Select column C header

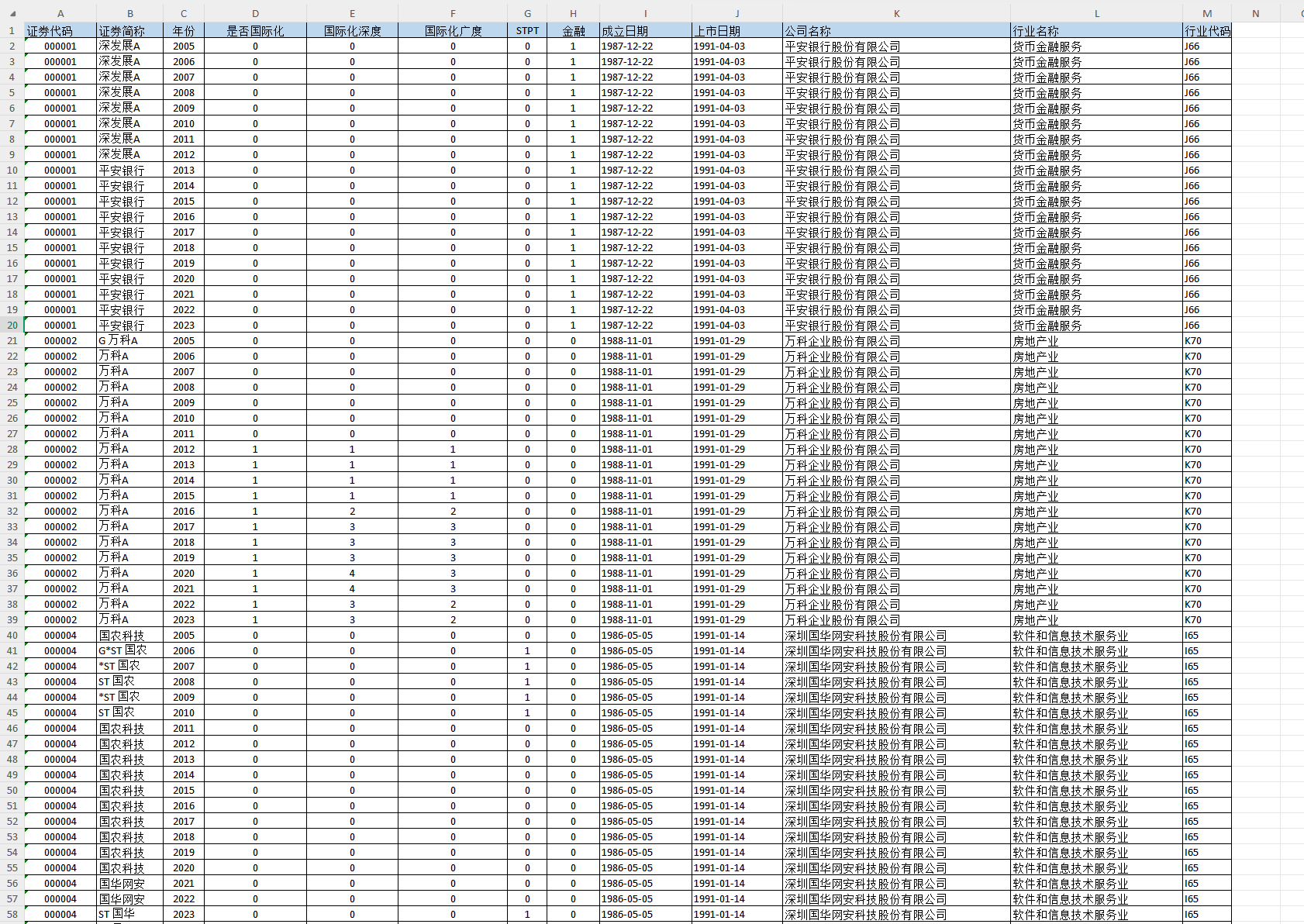click(x=184, y=13)
